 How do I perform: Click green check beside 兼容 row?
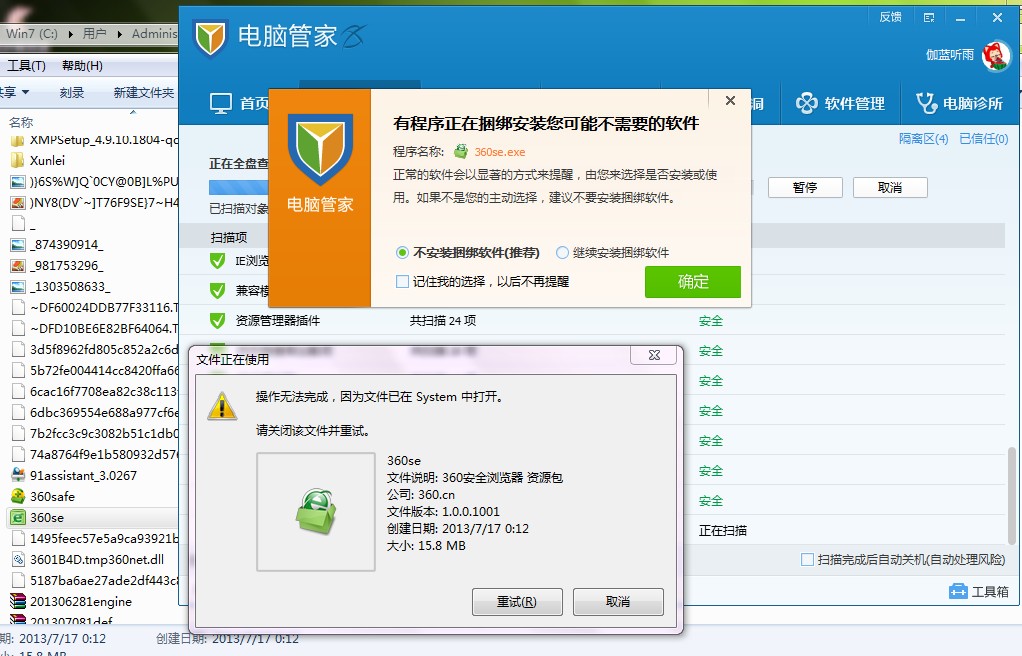tap(218, 290)
